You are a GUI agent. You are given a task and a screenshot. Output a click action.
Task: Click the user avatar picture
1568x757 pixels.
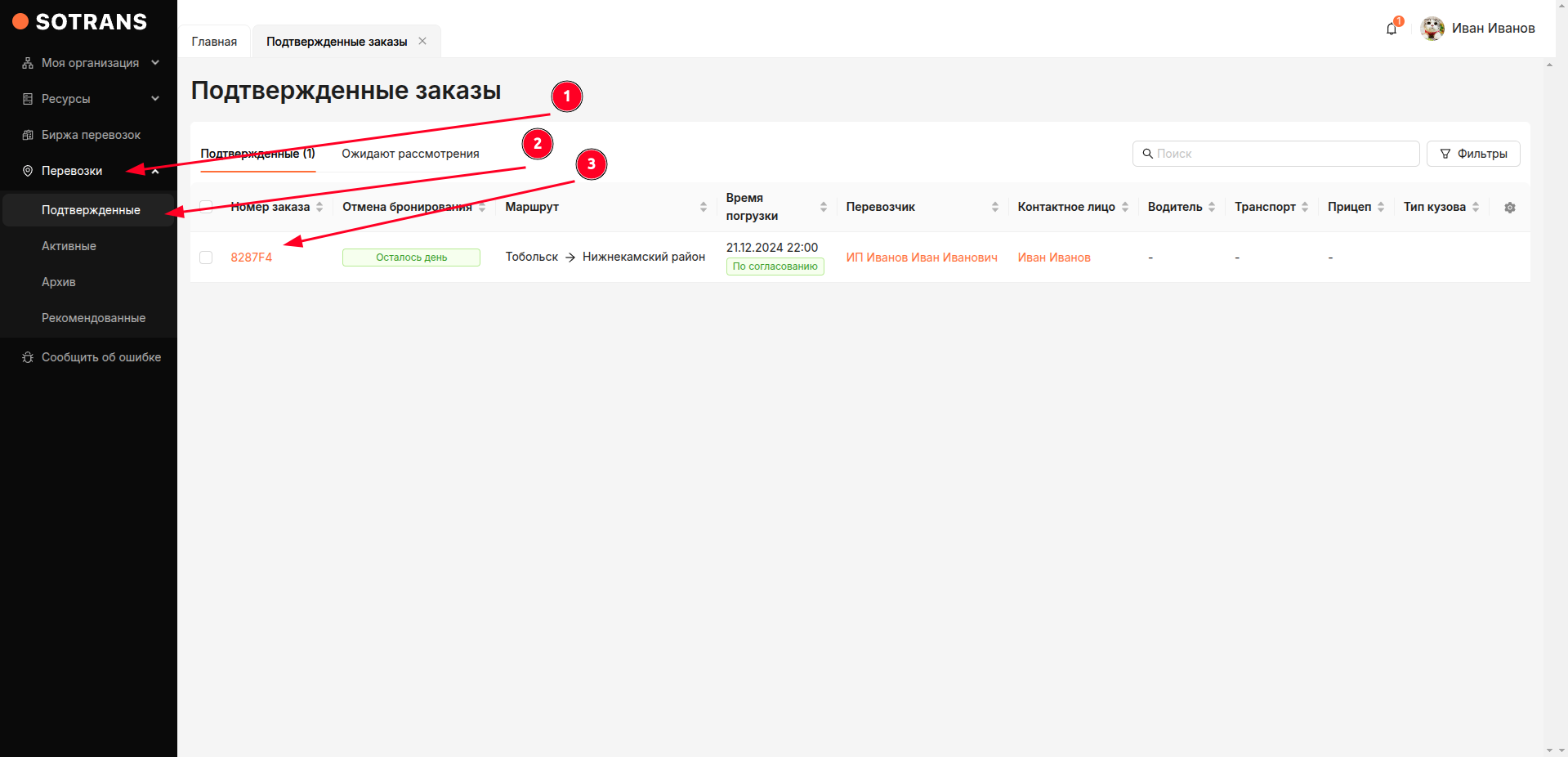(x=1432, y=29)
